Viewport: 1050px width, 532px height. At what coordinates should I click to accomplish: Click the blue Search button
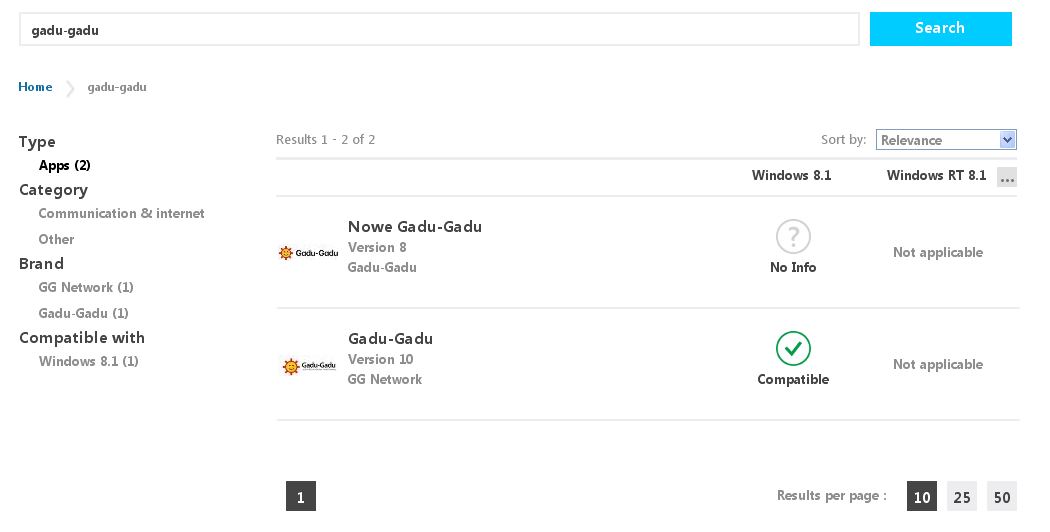pos(940,29)
